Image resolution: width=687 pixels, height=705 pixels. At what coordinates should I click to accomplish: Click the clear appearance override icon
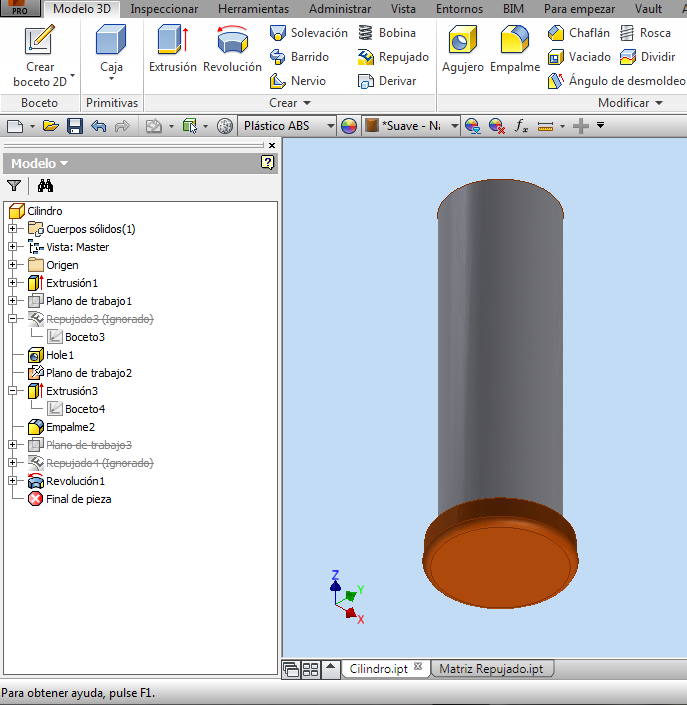click(x=496, y=126)
